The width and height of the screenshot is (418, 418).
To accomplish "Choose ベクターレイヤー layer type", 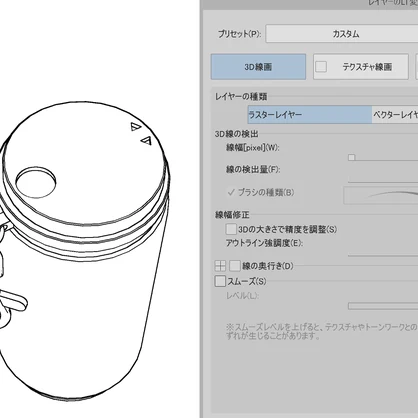I will (x=395, y=115).
